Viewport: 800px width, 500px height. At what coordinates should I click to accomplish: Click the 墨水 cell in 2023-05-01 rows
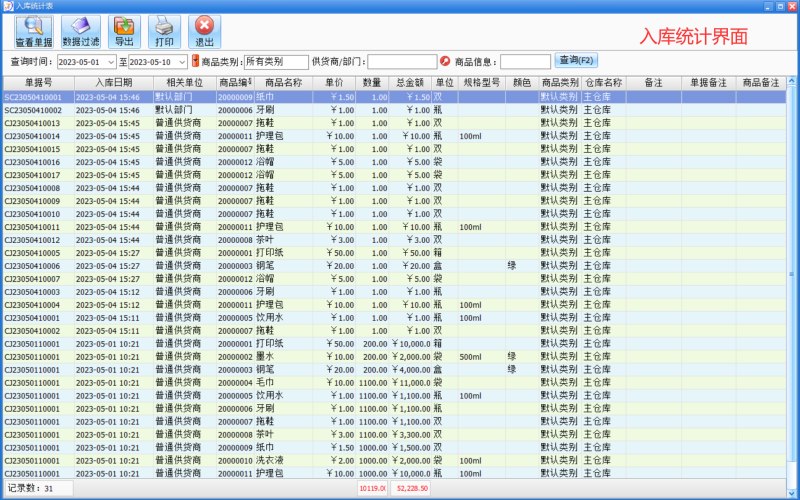283,357
